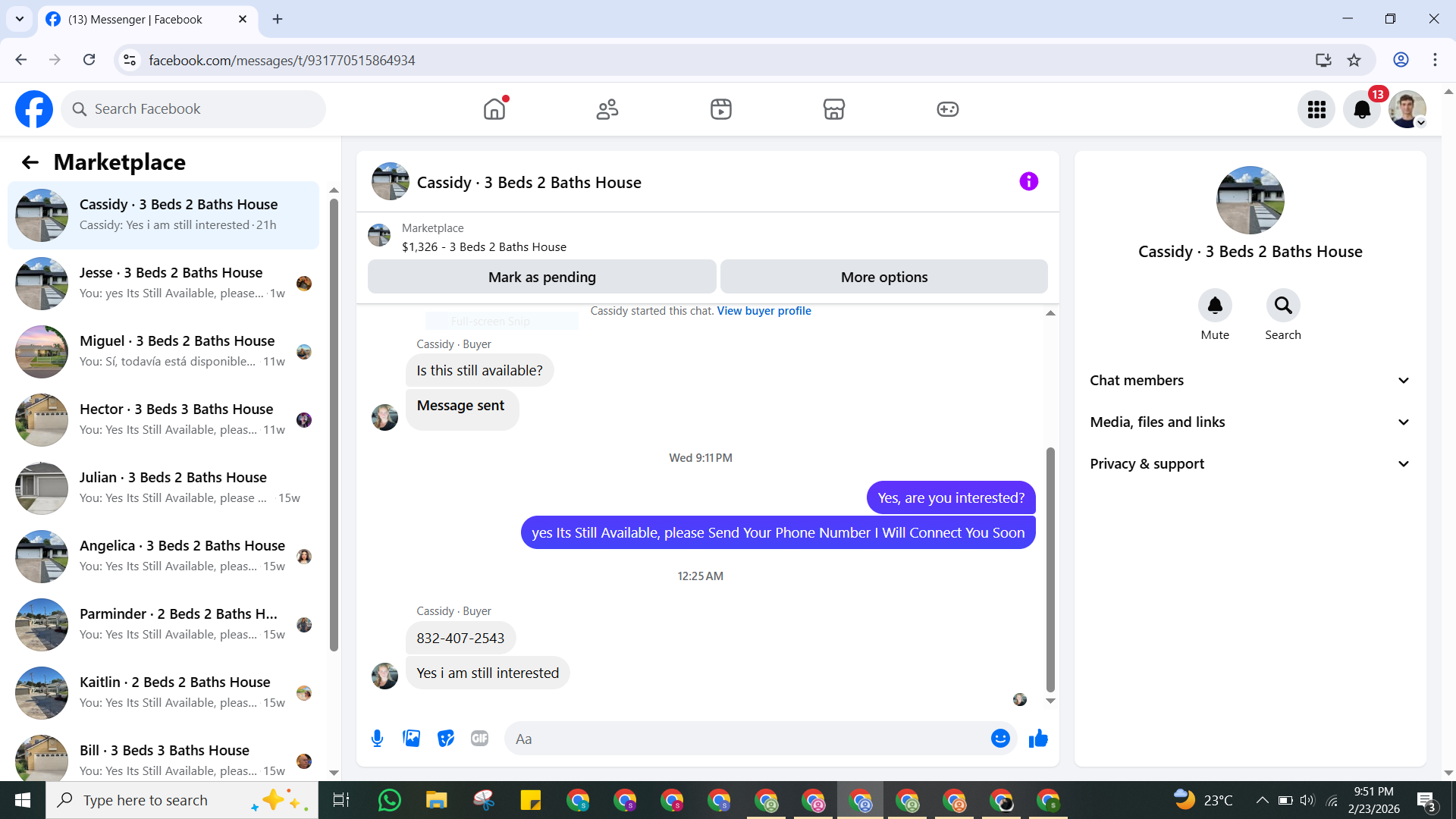Open the Facebook notifications bell

(1362, 110)
